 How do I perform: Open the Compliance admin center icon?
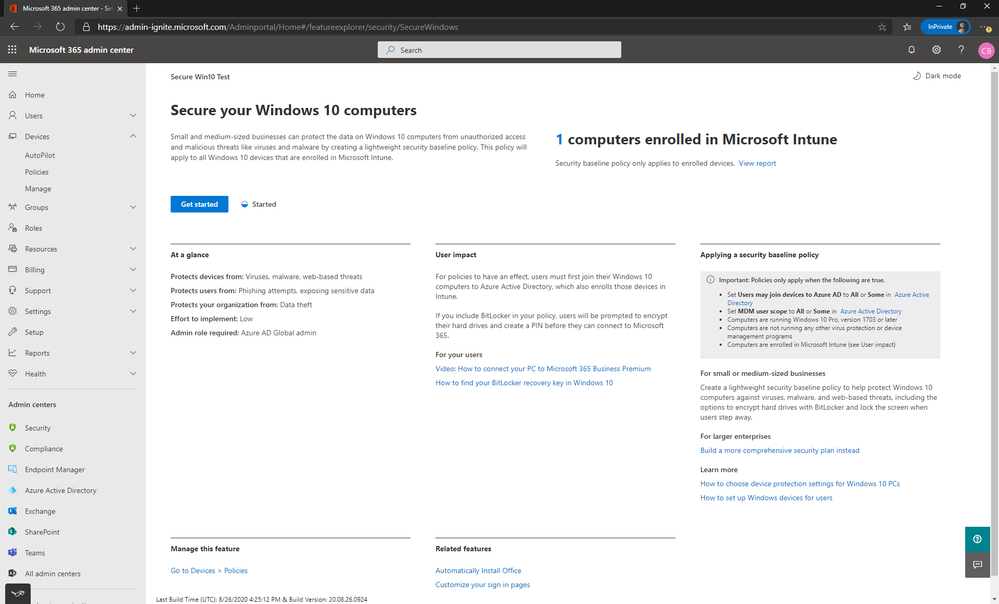coord(12,449)
